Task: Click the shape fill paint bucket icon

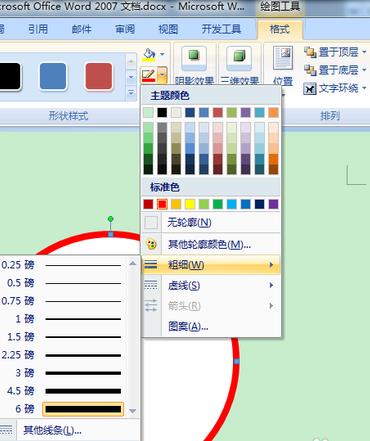Action: click(x=149, y=54)
